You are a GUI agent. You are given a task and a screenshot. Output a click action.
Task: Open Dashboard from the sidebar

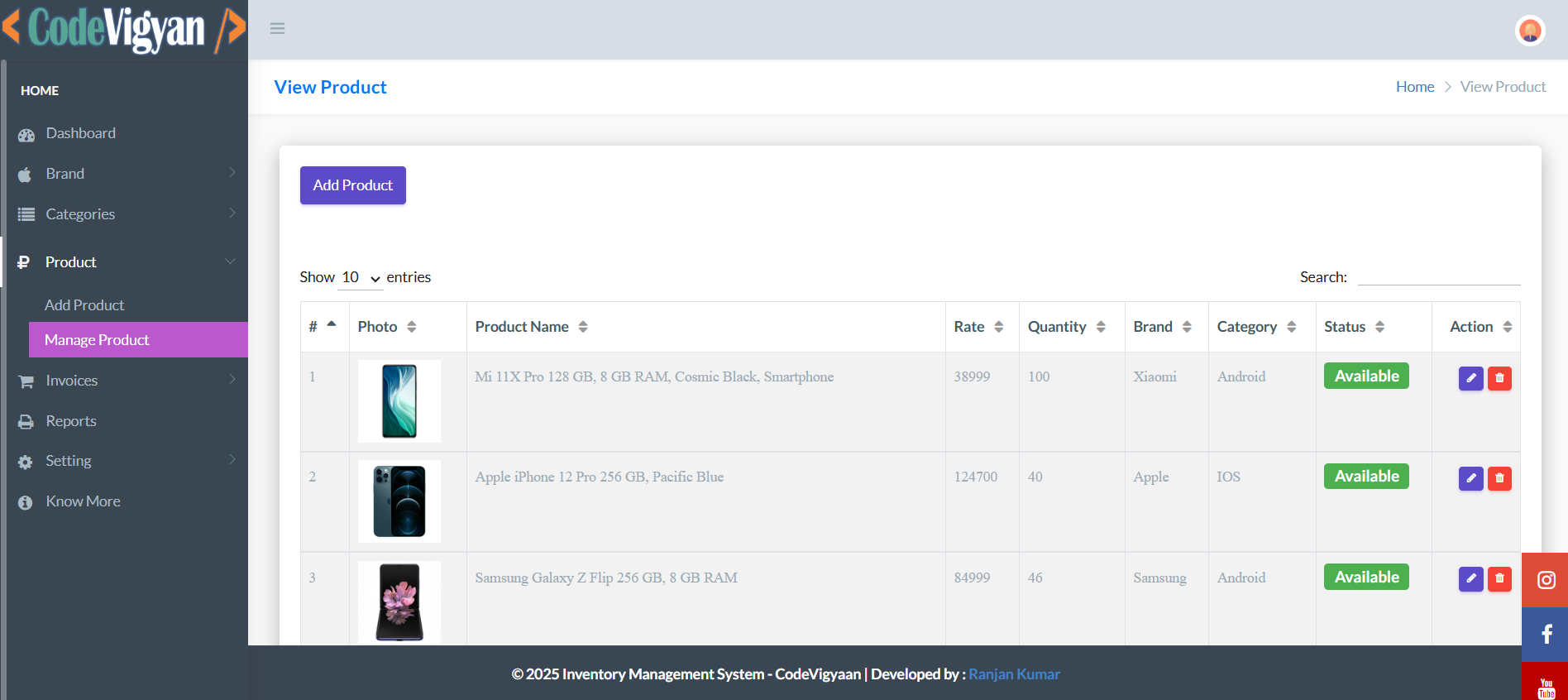[80, 133]
